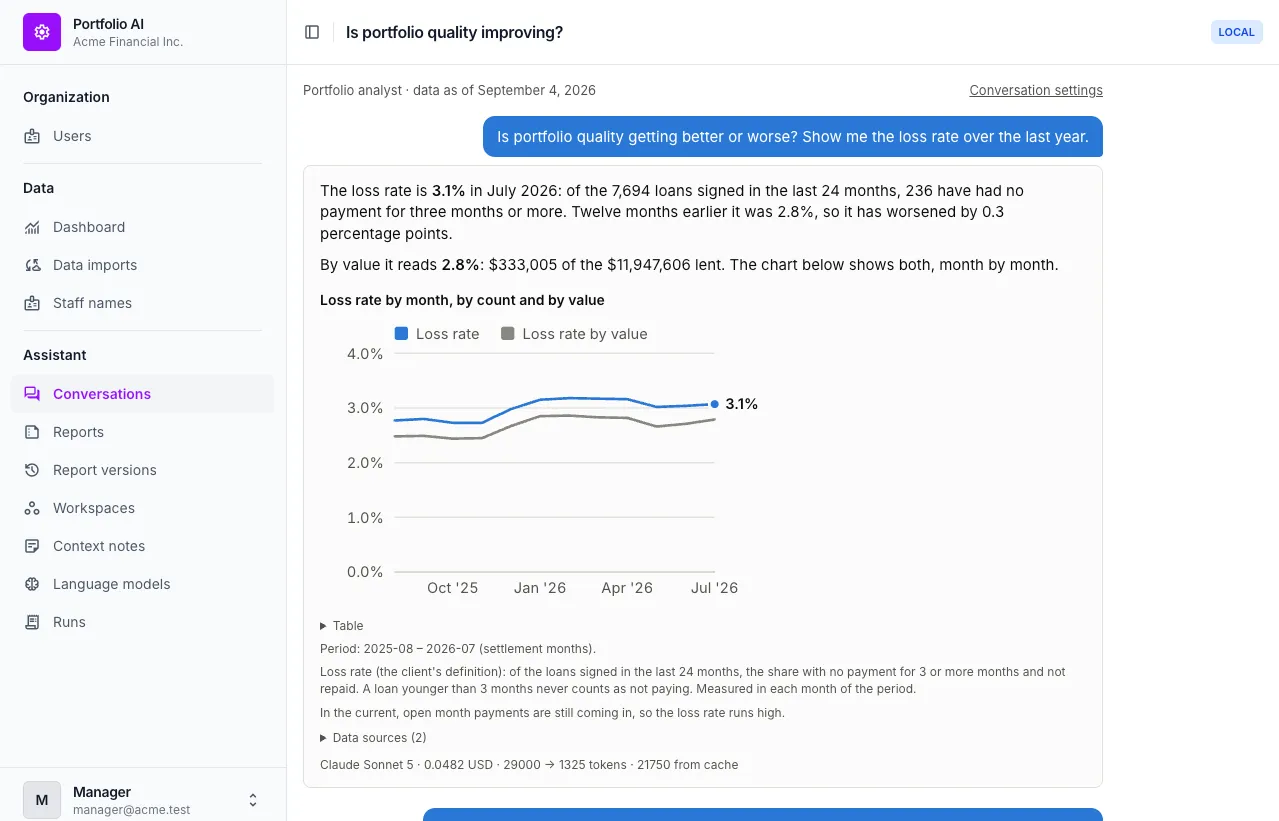
Task: Click the Language models brain icon
Action: [x=32, y=584]
